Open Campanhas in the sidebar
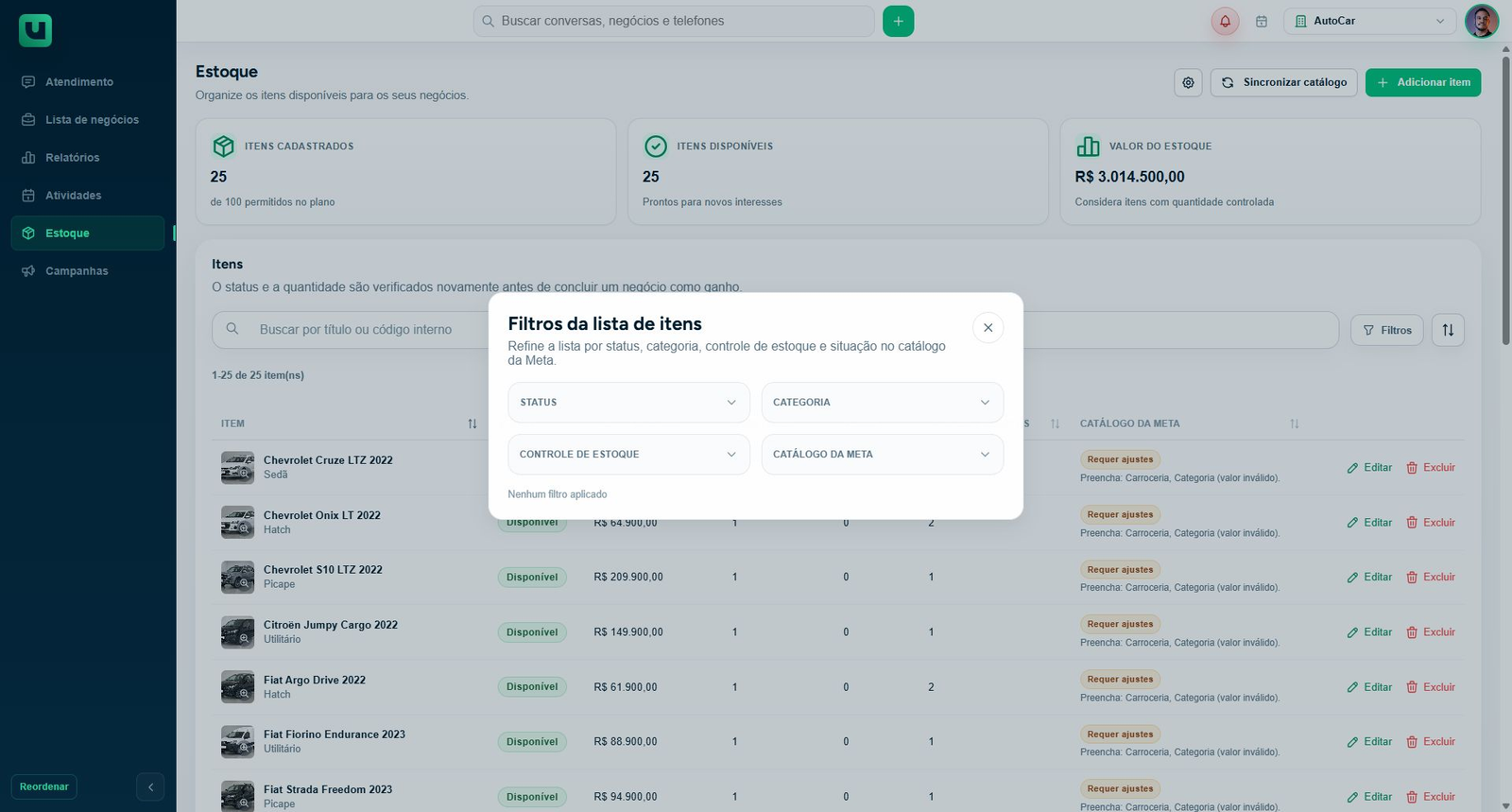 [88, 271]
